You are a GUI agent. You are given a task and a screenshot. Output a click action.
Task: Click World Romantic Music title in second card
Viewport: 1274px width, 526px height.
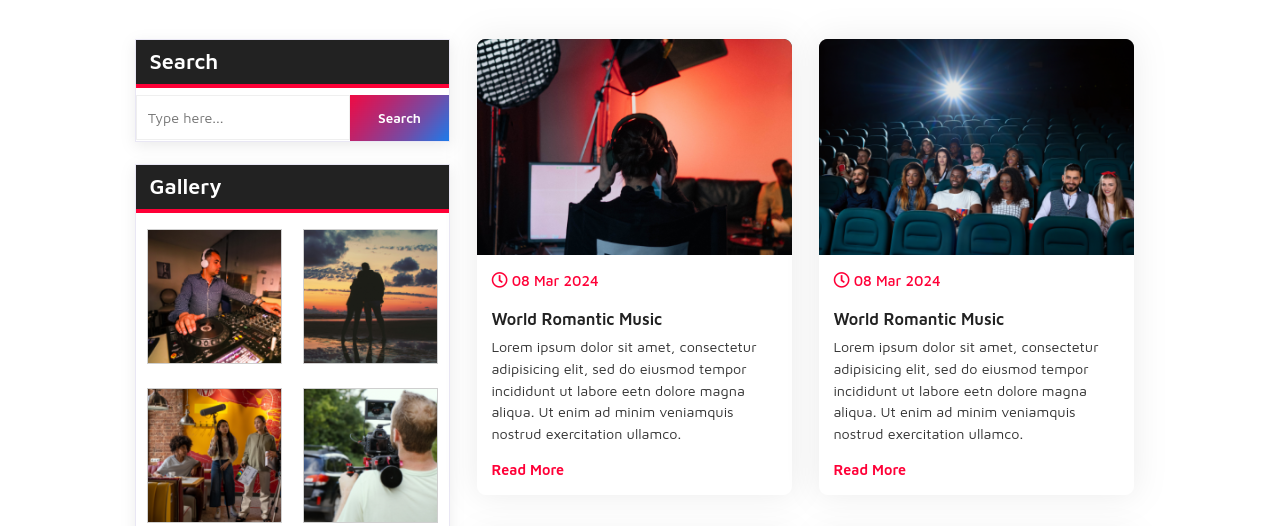(919, 319)
